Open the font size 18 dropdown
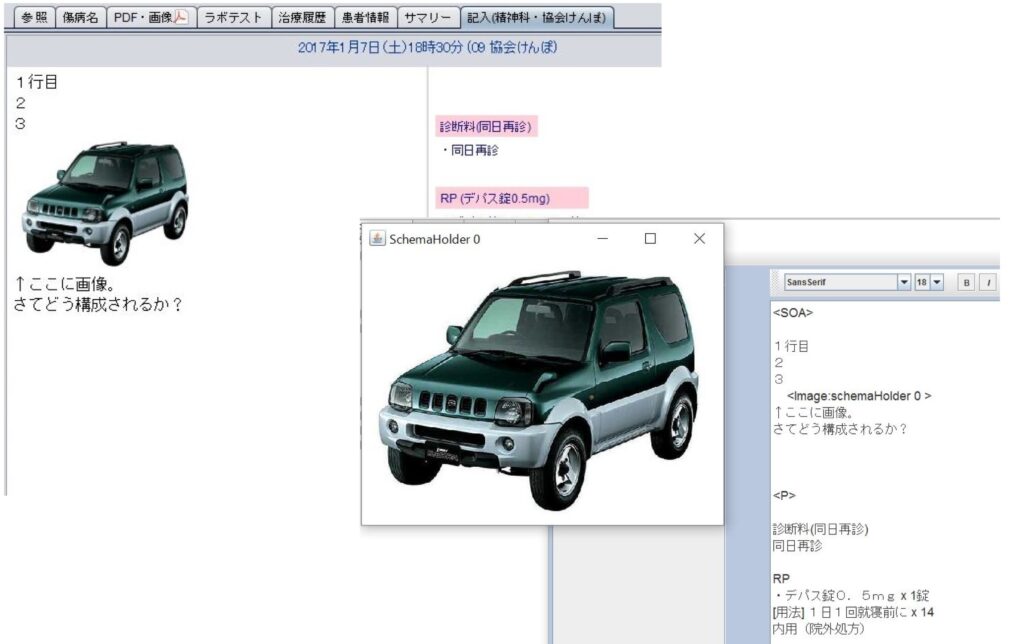1024x644 pixels. (937, 282)
